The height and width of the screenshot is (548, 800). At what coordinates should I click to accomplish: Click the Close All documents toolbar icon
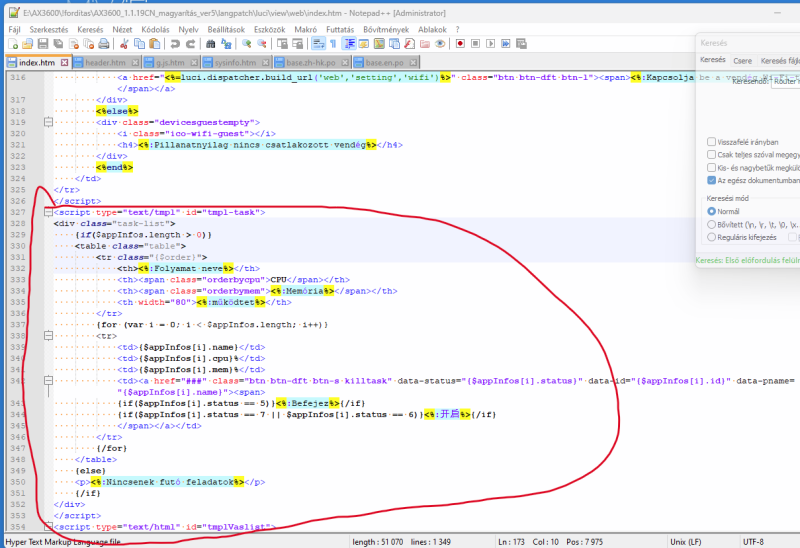(88, 44)
